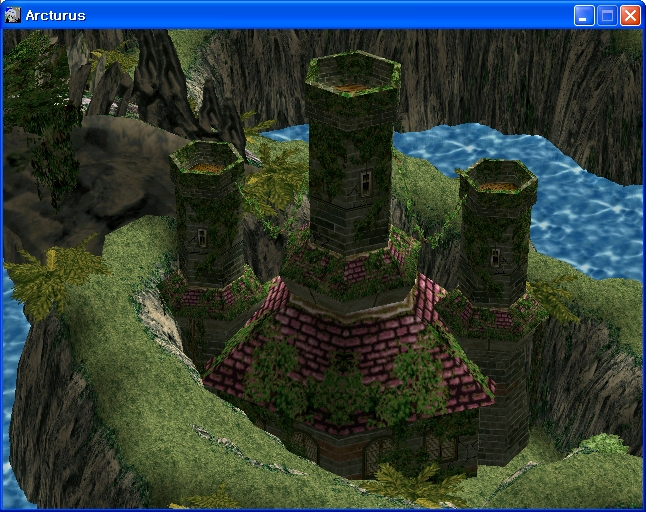Click the water at the left edge

pos(12,330)
